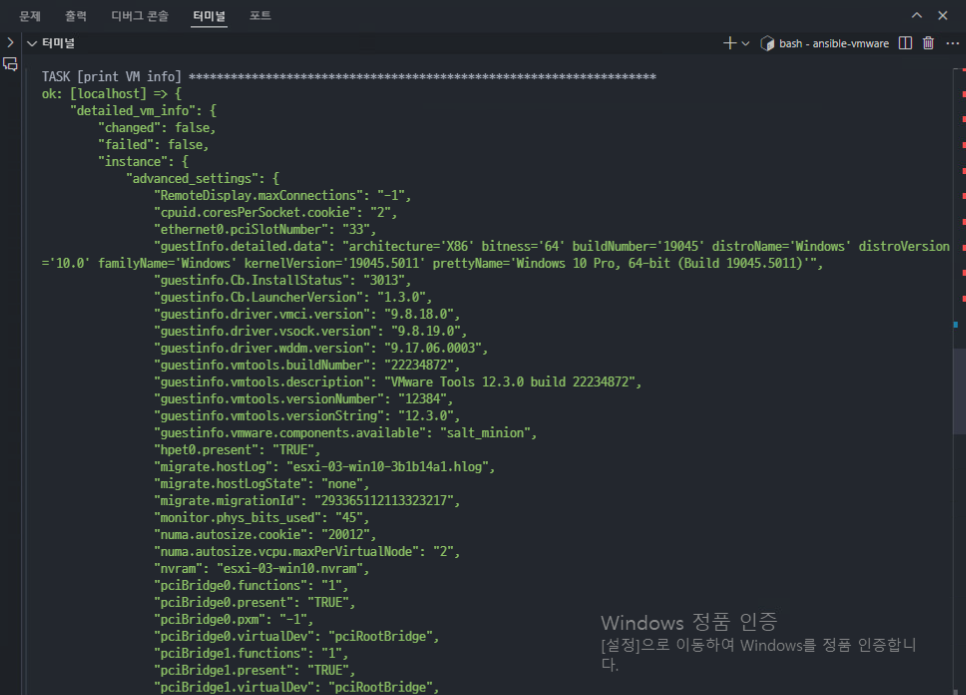966x695 pixels.
Task: Select the bash - ansible-vmware terminal
Action: (x=825, y=43)
